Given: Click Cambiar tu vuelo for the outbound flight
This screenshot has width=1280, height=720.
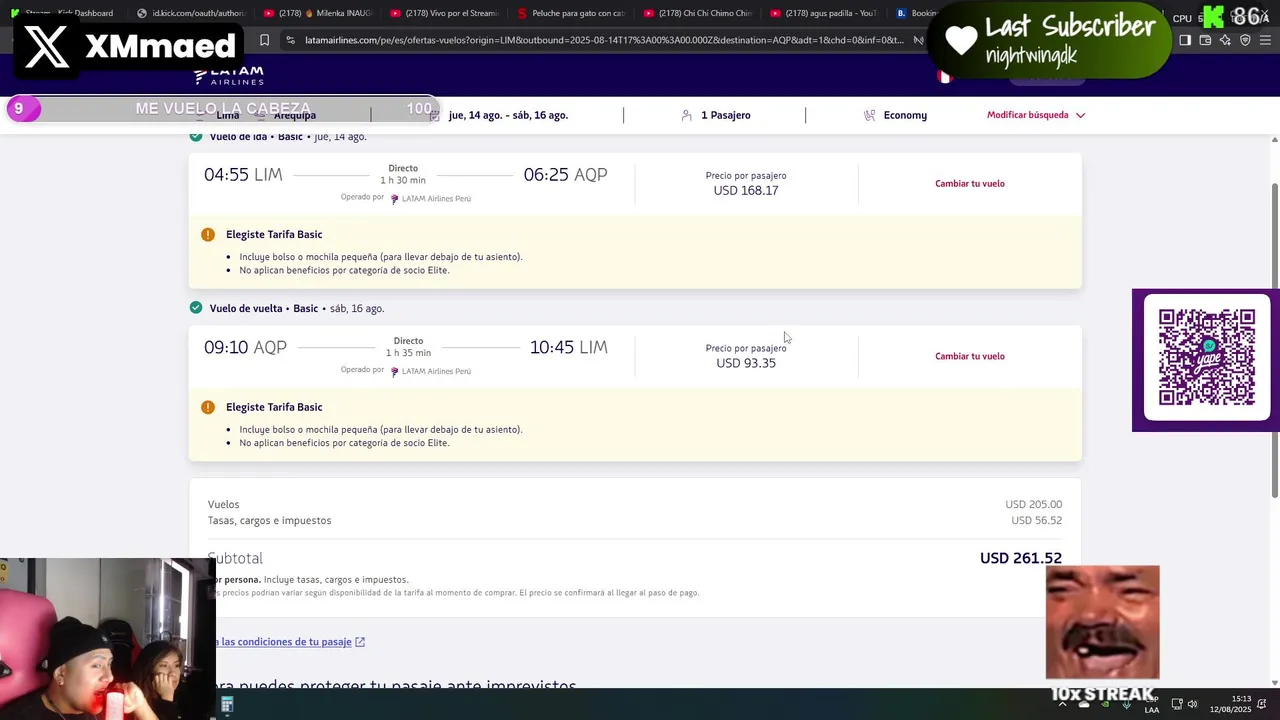Looking at the screenshot, I should [970, 184].
